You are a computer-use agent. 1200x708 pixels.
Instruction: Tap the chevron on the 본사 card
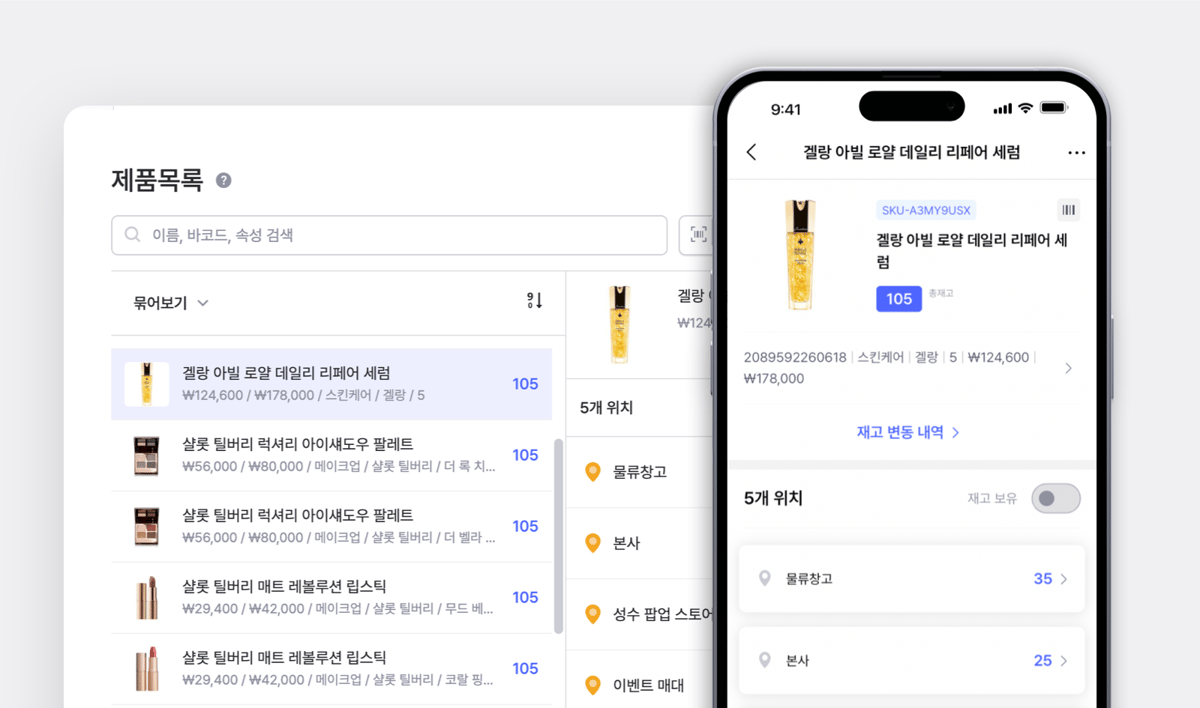(x=1063, y=661)
